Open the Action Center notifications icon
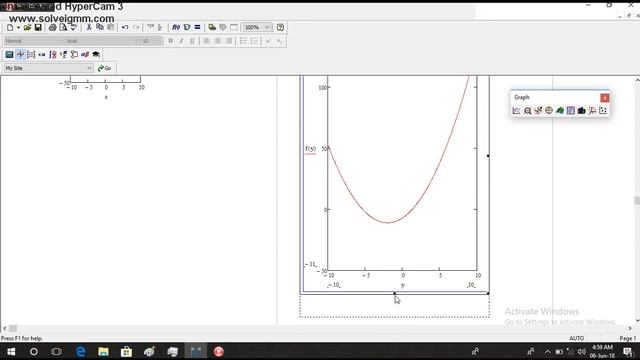The width and height of the screenshot is (640, 360). (x=628, y=351)
